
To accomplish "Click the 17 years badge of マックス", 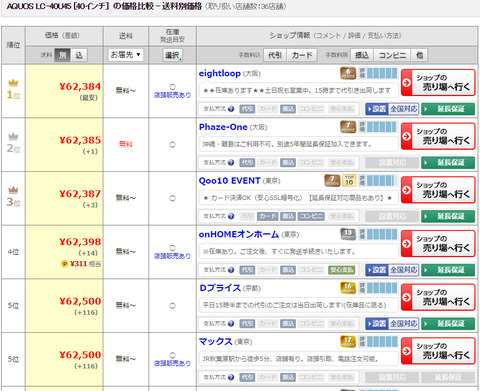I will (x=348, y=342).
